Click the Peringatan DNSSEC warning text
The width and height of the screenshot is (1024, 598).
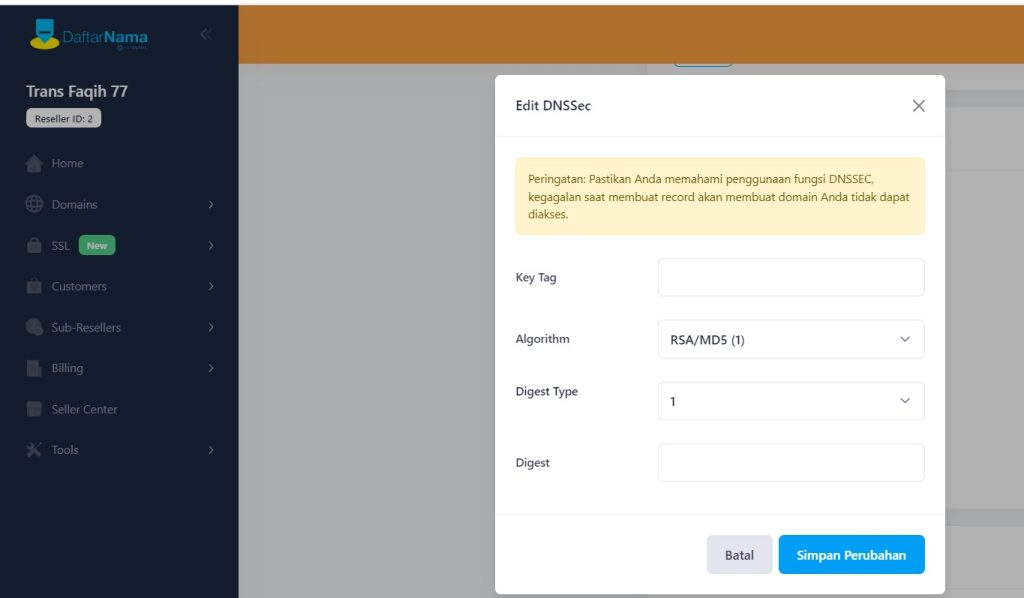coord(718,197)
